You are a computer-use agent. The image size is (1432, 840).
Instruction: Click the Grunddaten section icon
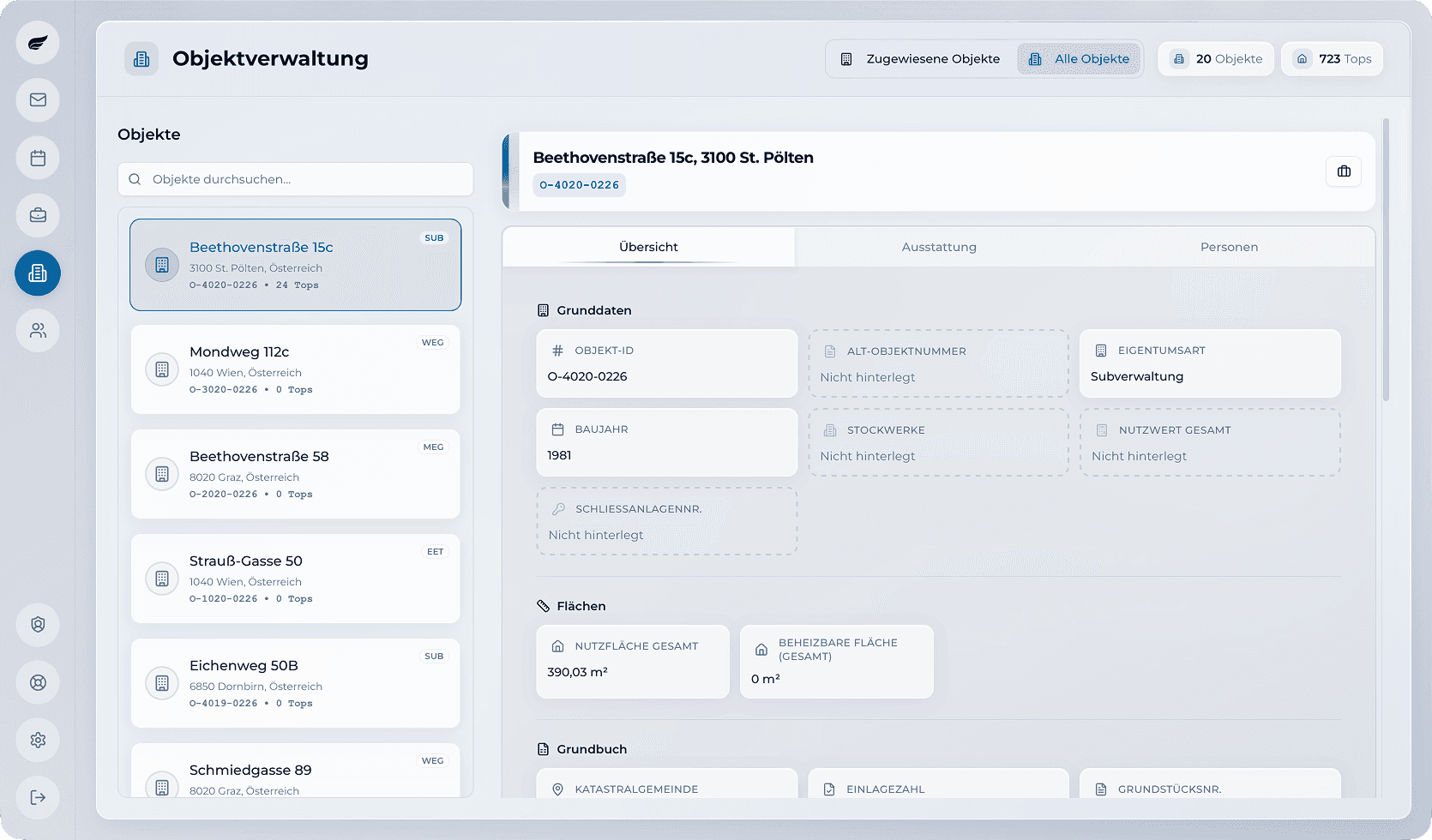pyautogui.click(x=543, y=310)
